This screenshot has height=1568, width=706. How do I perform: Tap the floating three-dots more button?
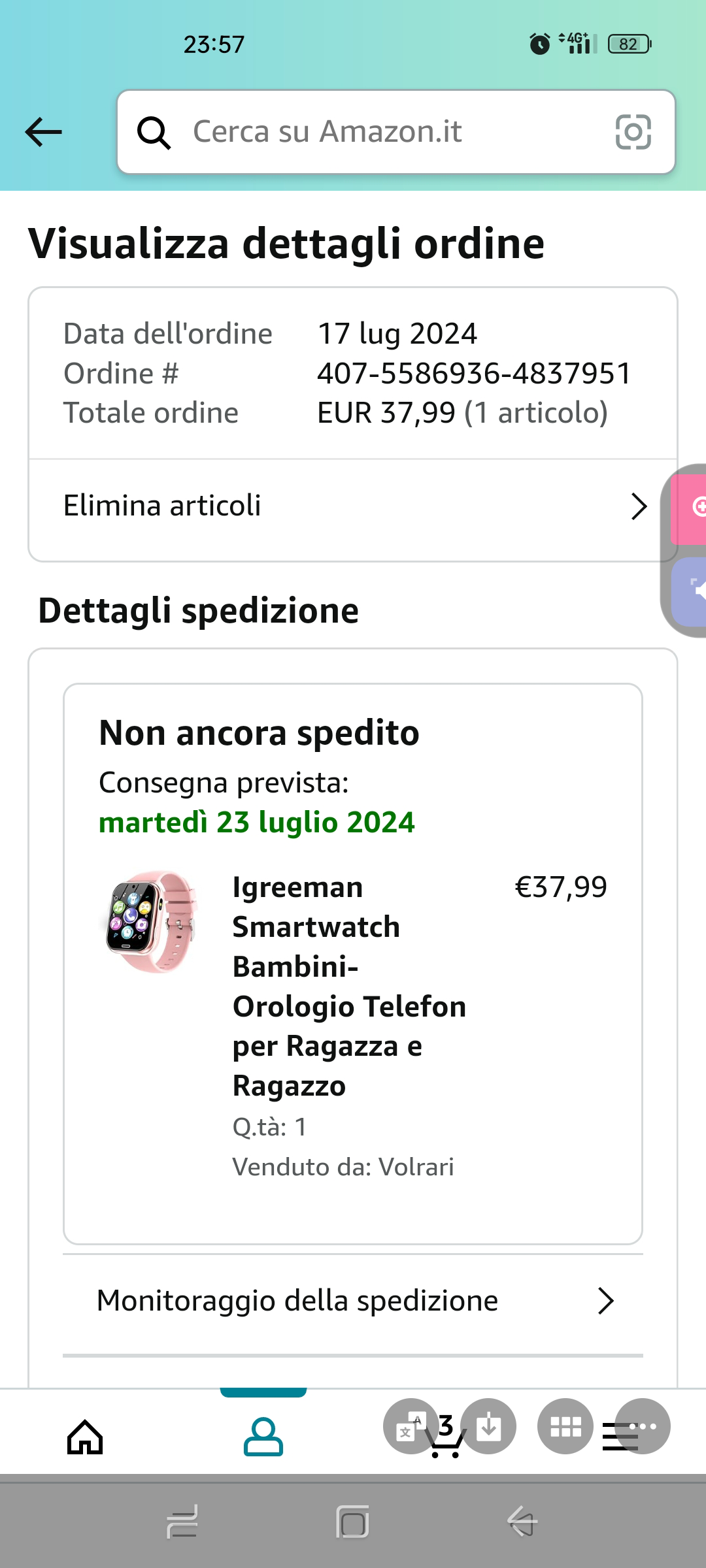[644, 1426]
